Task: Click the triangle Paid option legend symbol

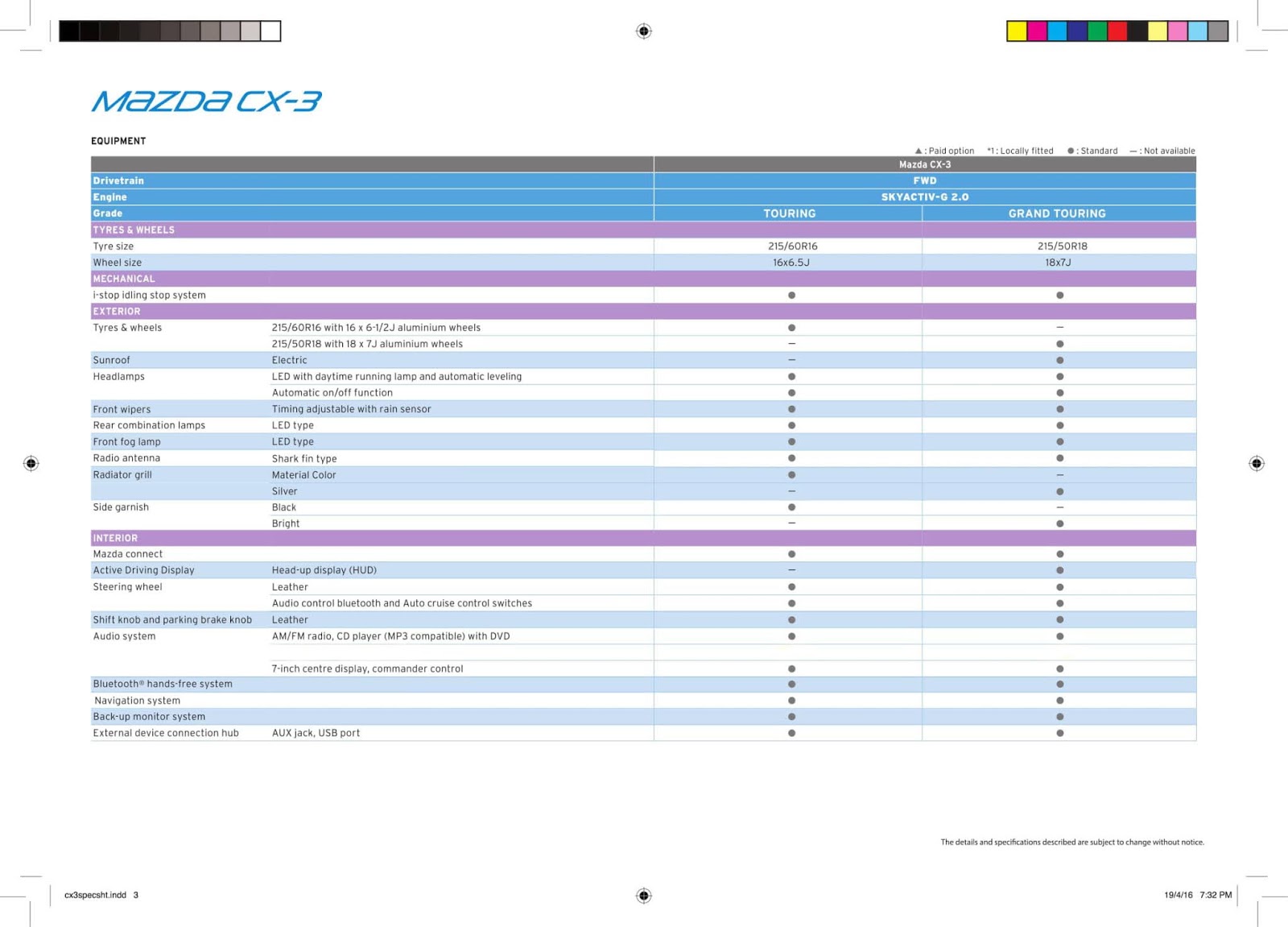Action: tap(919, 151)
